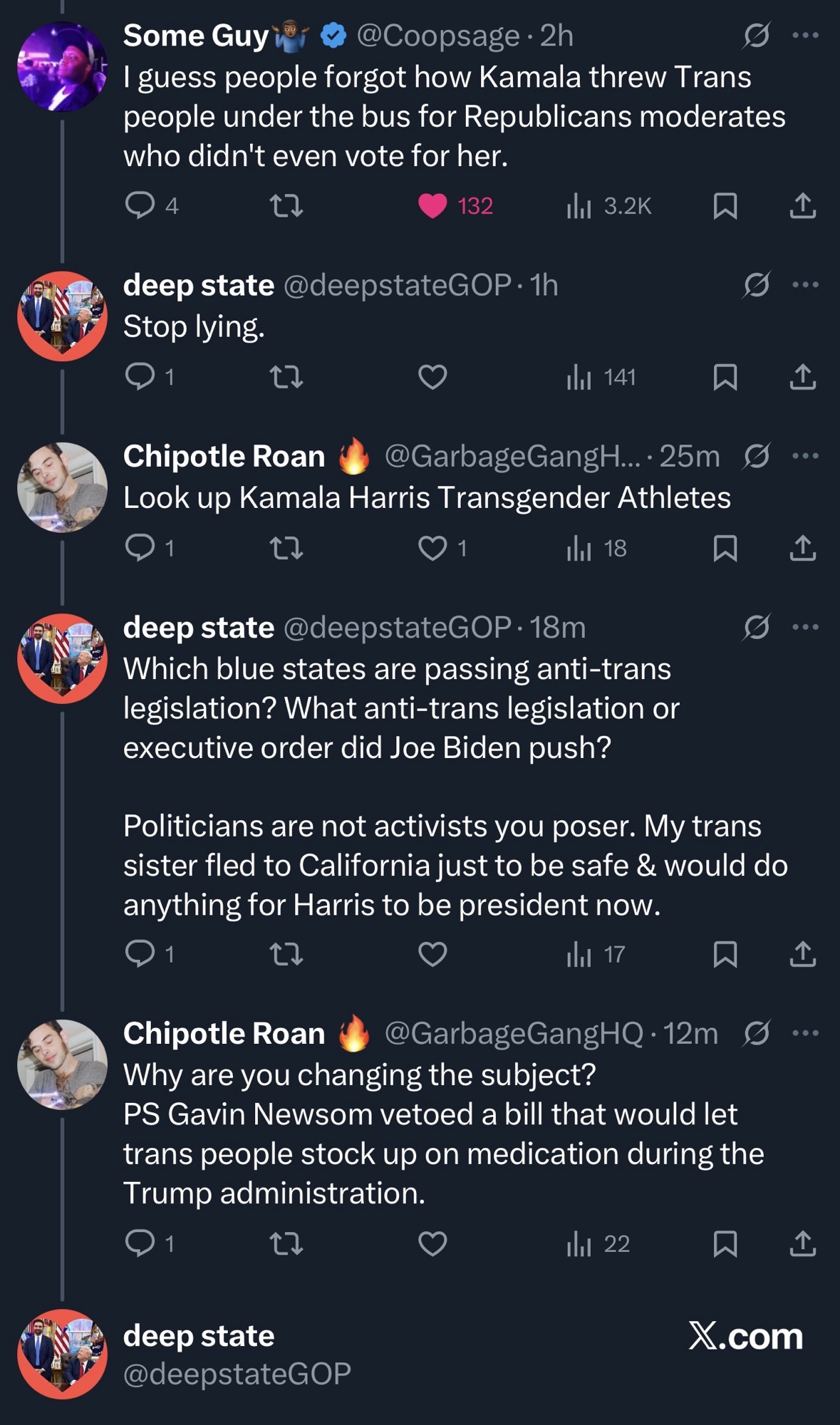Share Some Guy's tweet
This screenshot has width=840, height=1425.
802,206
